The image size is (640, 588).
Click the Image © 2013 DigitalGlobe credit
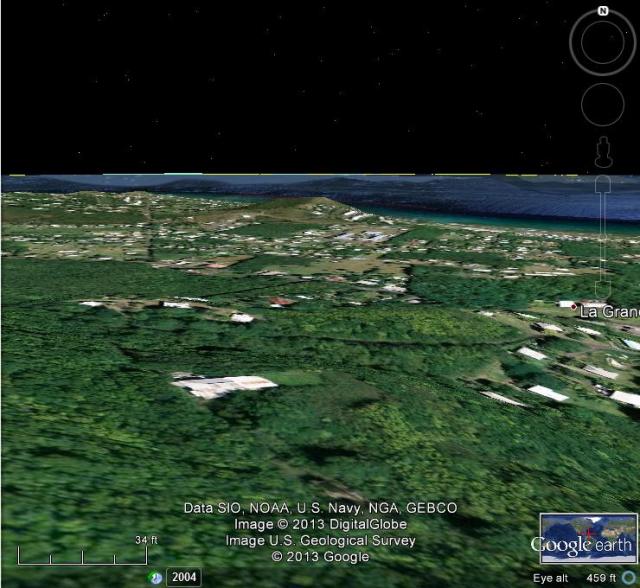pyautogui.click(x=320, y=524)
